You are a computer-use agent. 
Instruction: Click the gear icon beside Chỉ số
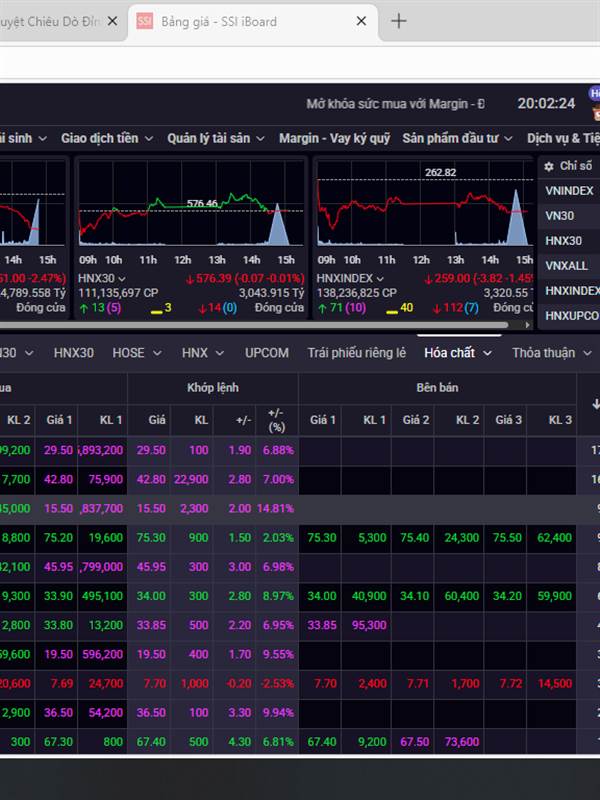(547, 166)
